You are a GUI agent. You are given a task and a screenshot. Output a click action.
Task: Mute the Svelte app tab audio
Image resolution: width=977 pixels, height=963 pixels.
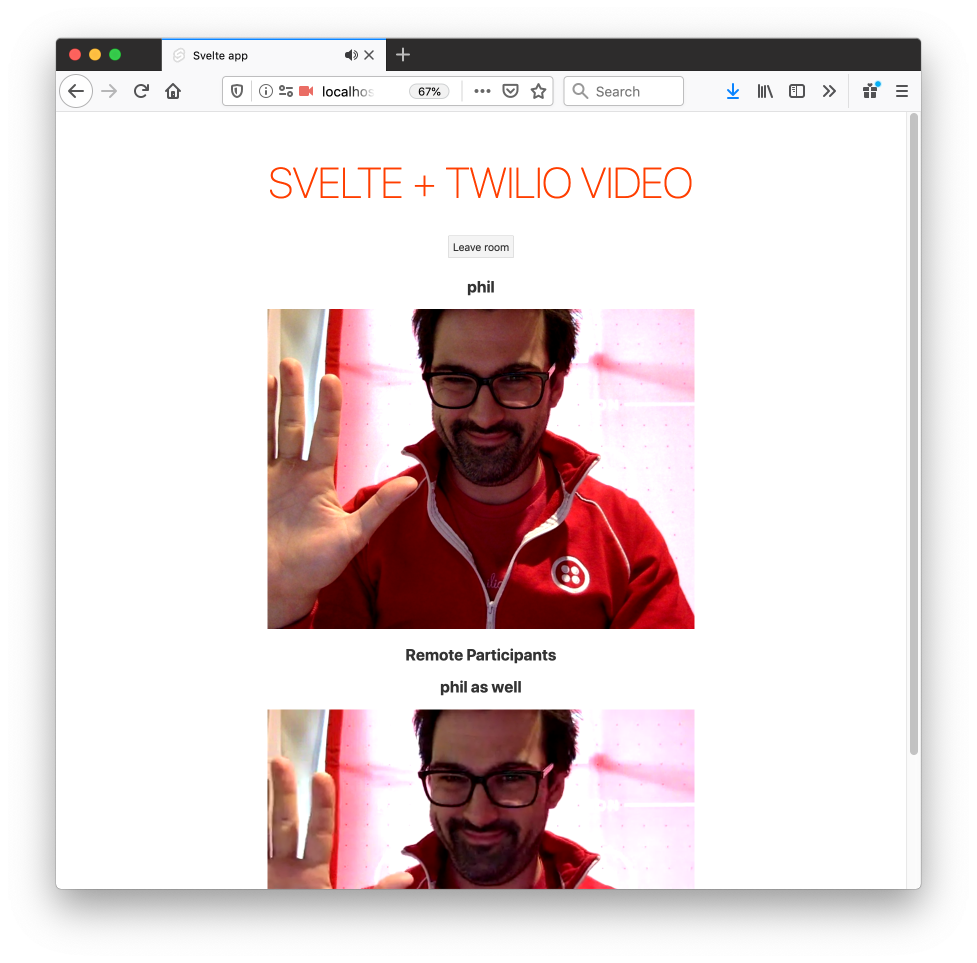coord(351,55)
